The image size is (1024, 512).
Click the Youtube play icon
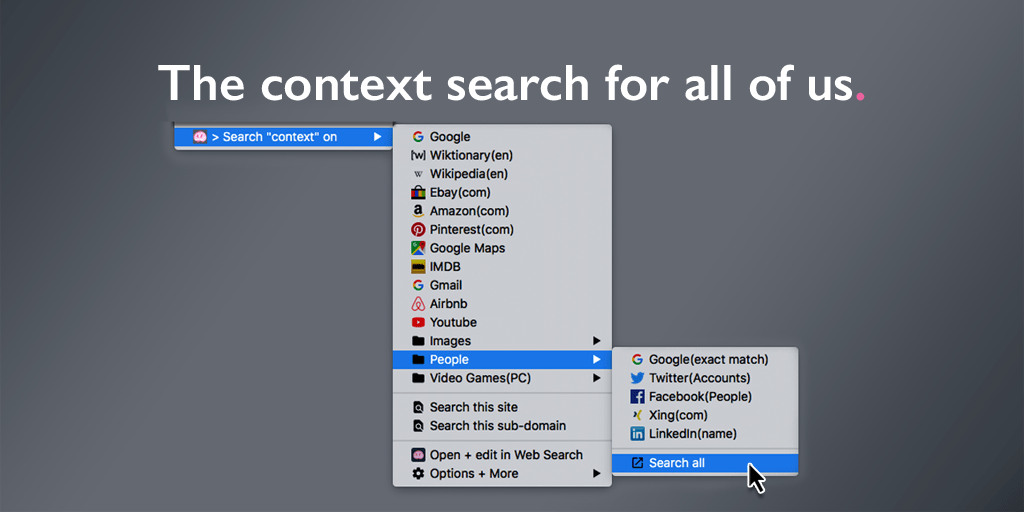[x=418, y=323]
